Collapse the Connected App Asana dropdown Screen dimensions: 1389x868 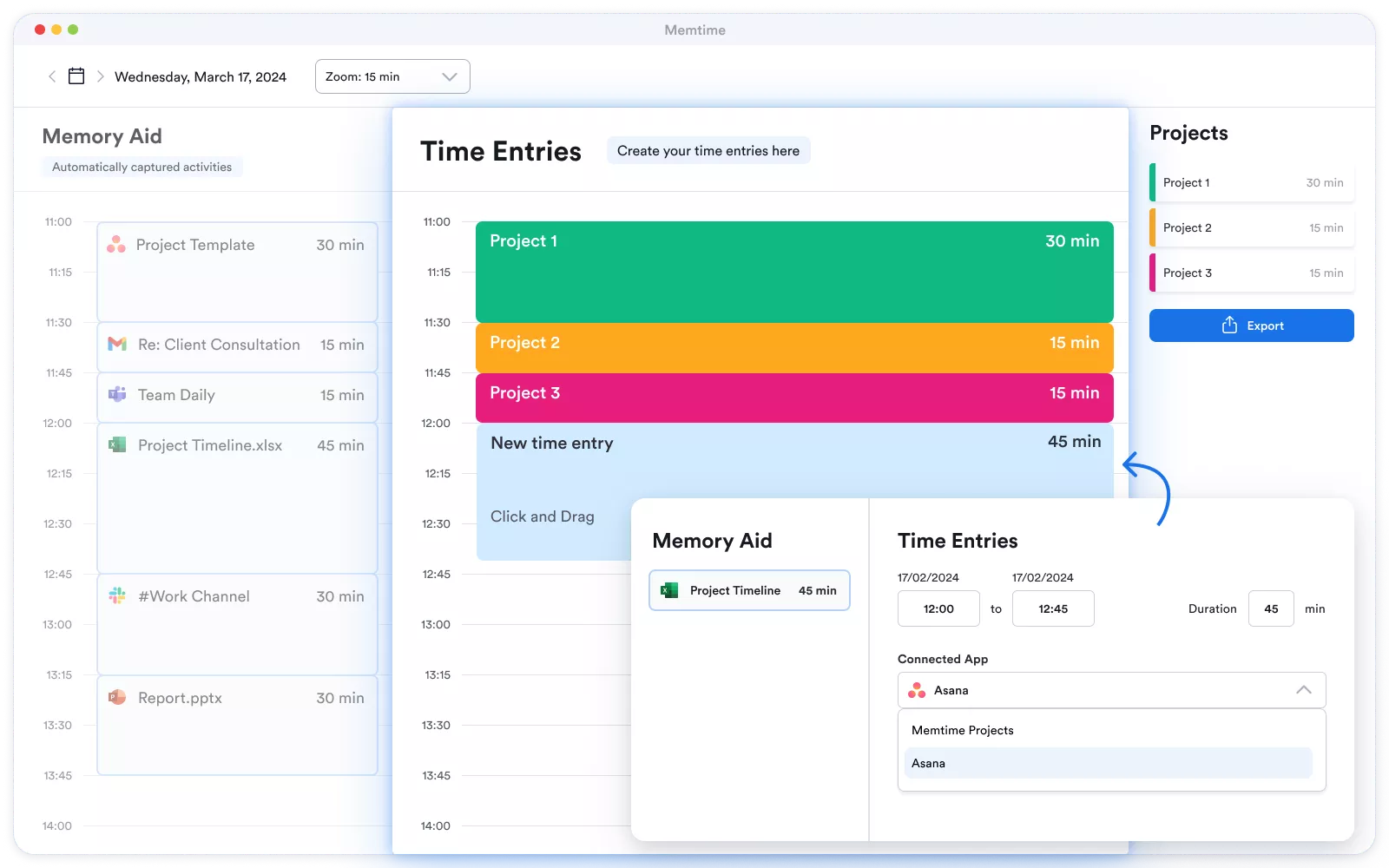tap(1303, 690)
